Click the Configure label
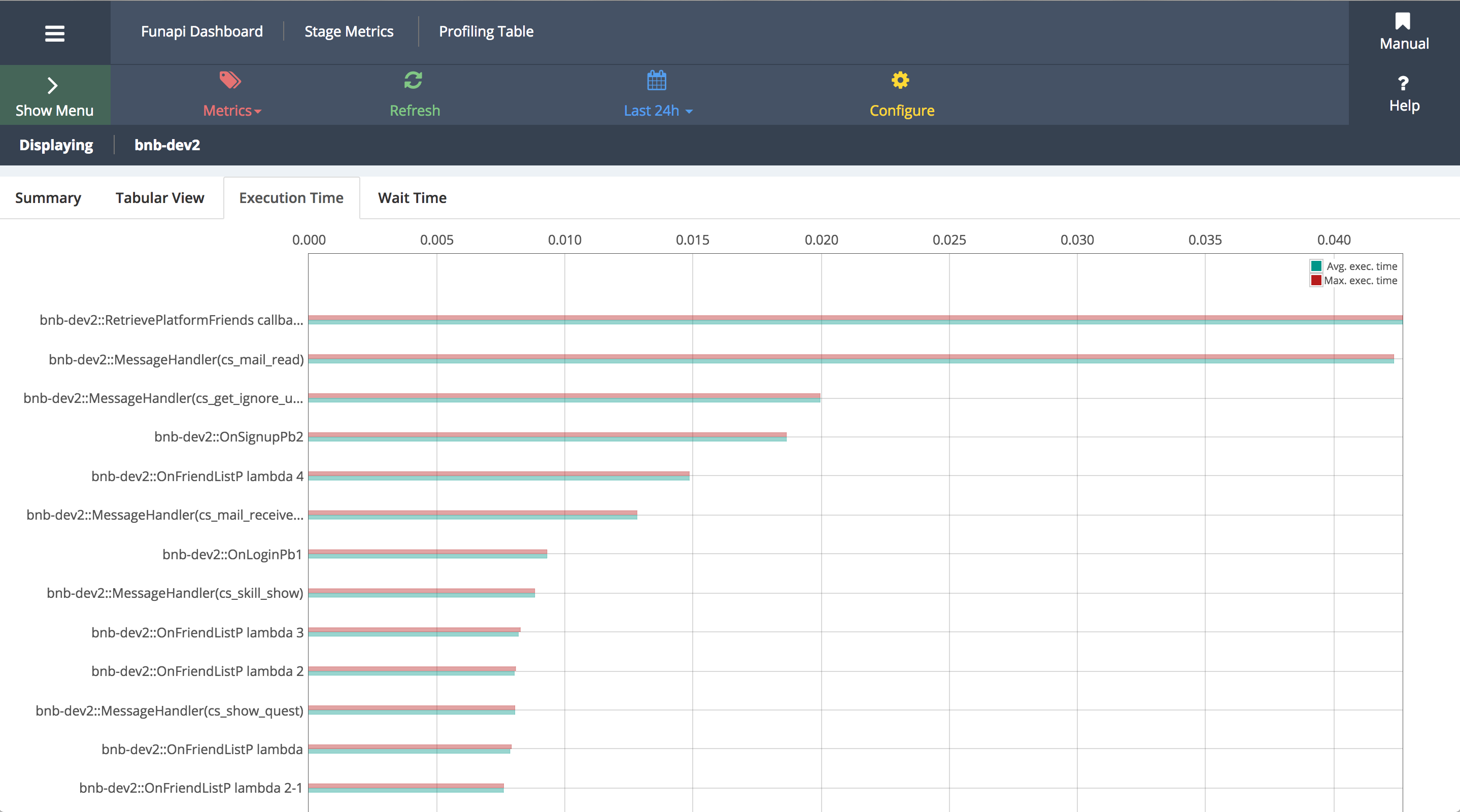 pos(902,111)
